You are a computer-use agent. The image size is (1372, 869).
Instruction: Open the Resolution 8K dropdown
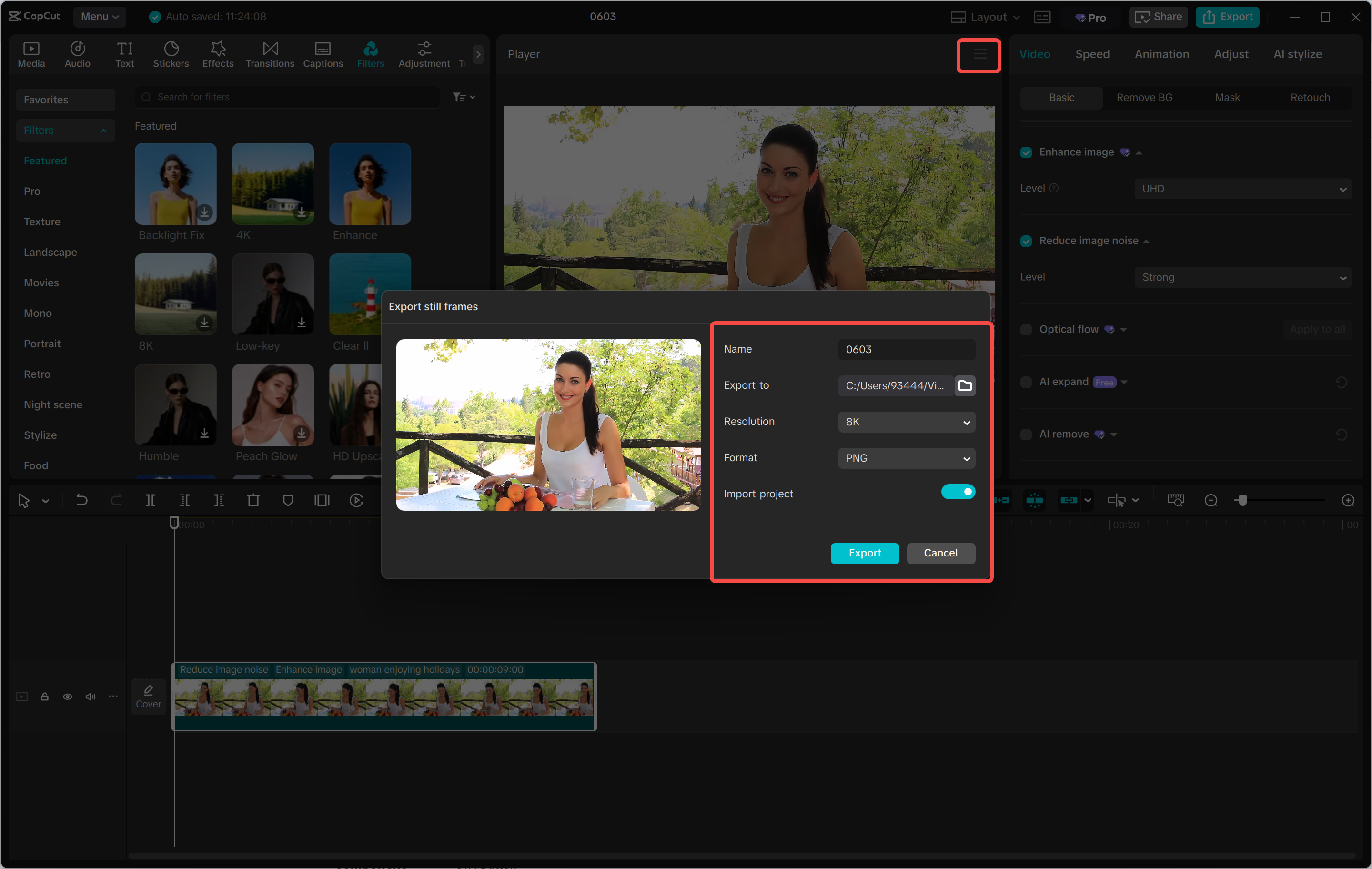pos(906,422)
